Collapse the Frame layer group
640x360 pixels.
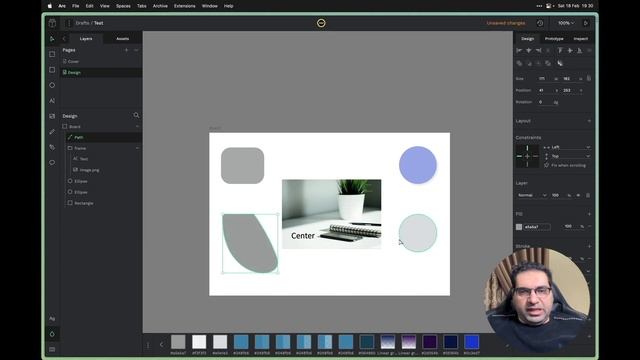coord(137,148)
